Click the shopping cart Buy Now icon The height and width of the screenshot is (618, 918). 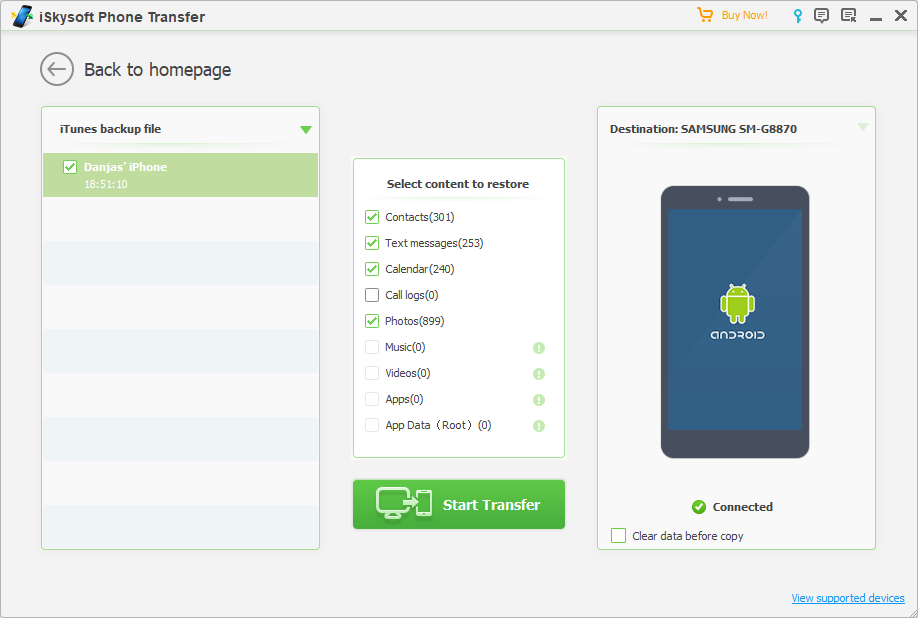click(x=705, y=15)
